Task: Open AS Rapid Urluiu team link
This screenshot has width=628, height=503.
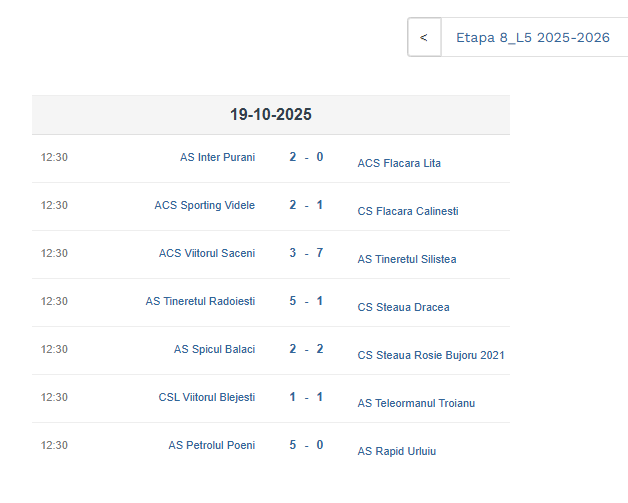Action: tap(397, 451)
